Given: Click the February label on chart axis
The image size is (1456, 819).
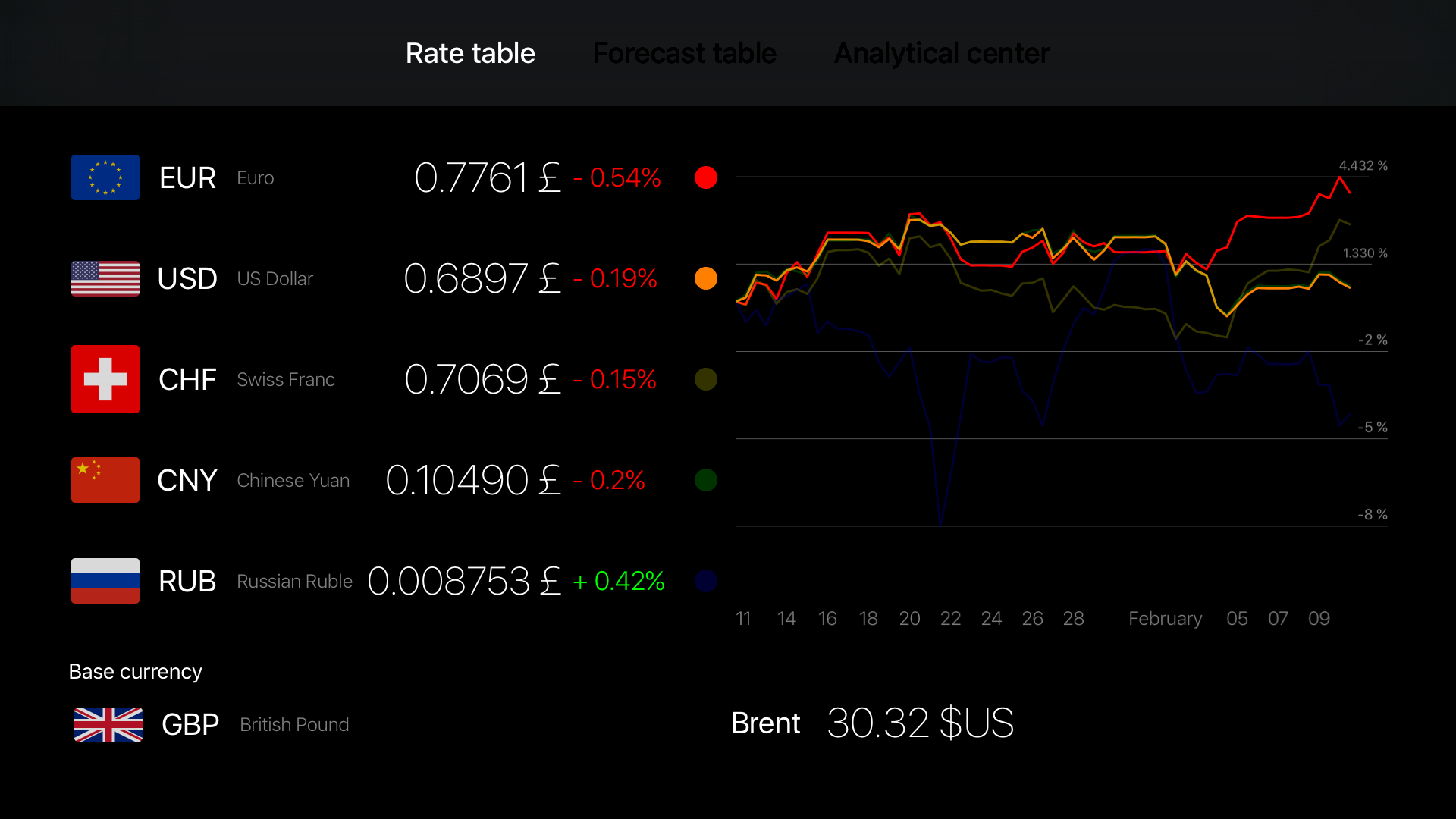Looking at the screenshot, I should pyautogui.click(x=1166, y=618).
